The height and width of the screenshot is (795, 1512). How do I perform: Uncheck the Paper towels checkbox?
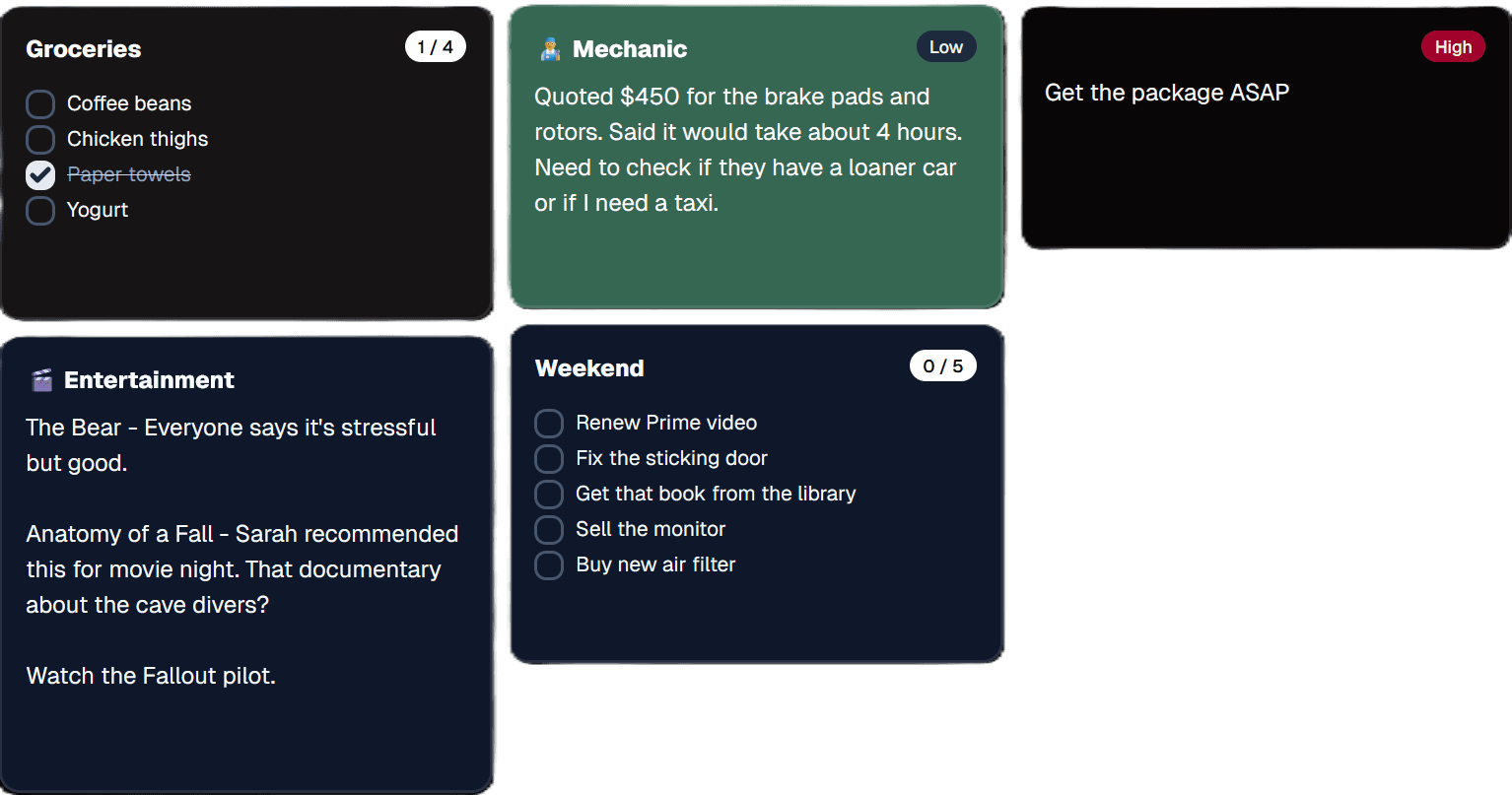(x=40, y=175)
